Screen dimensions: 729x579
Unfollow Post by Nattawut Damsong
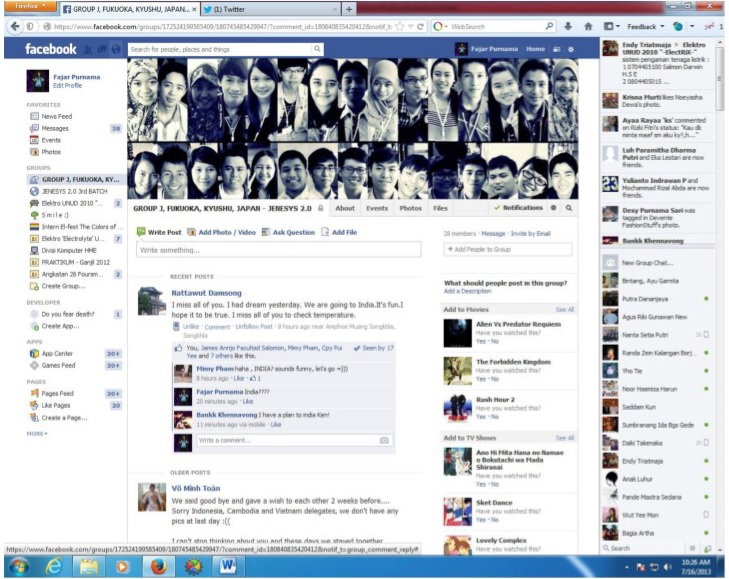pos(254,326)
